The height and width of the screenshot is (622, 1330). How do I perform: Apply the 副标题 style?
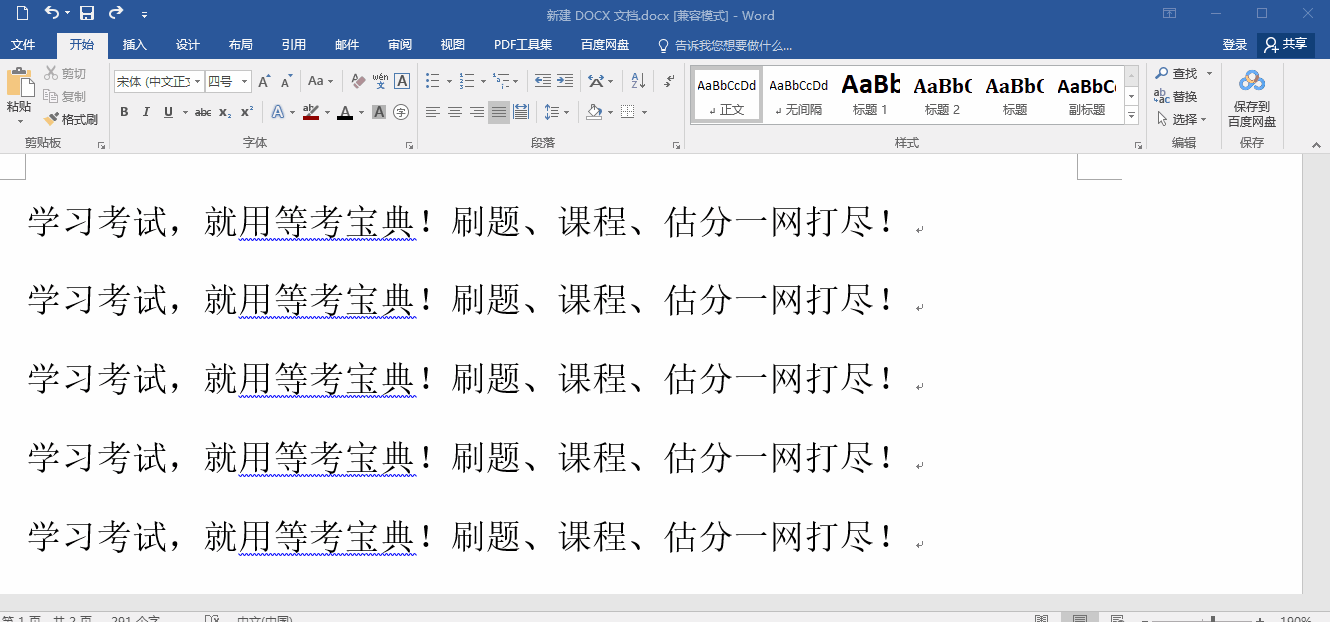coord(1086,95)
